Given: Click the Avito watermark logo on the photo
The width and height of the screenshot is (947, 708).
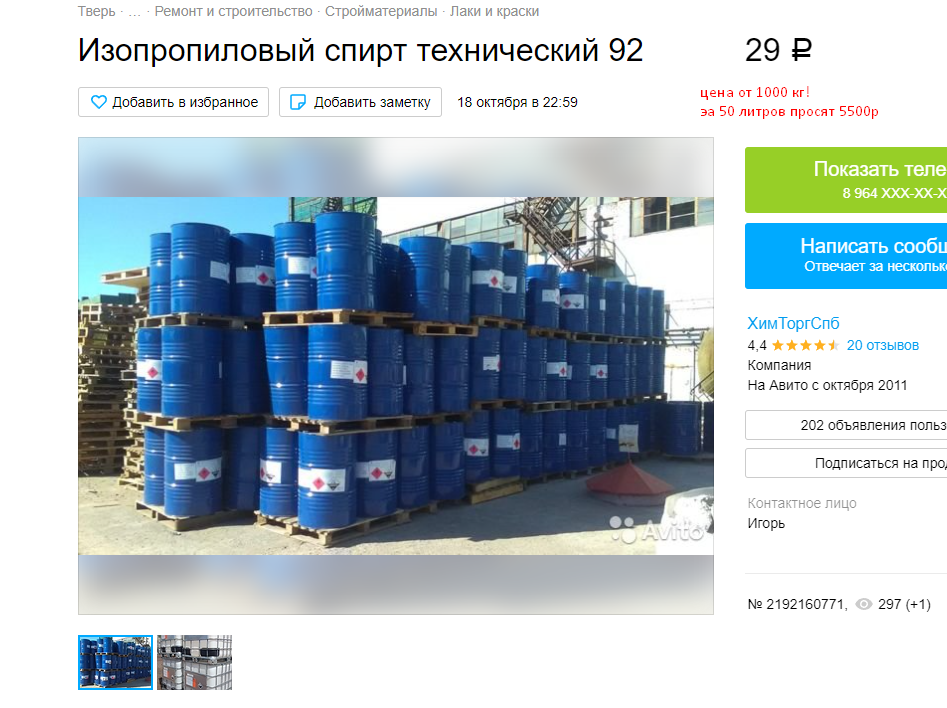Looking at the screenshot, I should [x=656, y=530].
